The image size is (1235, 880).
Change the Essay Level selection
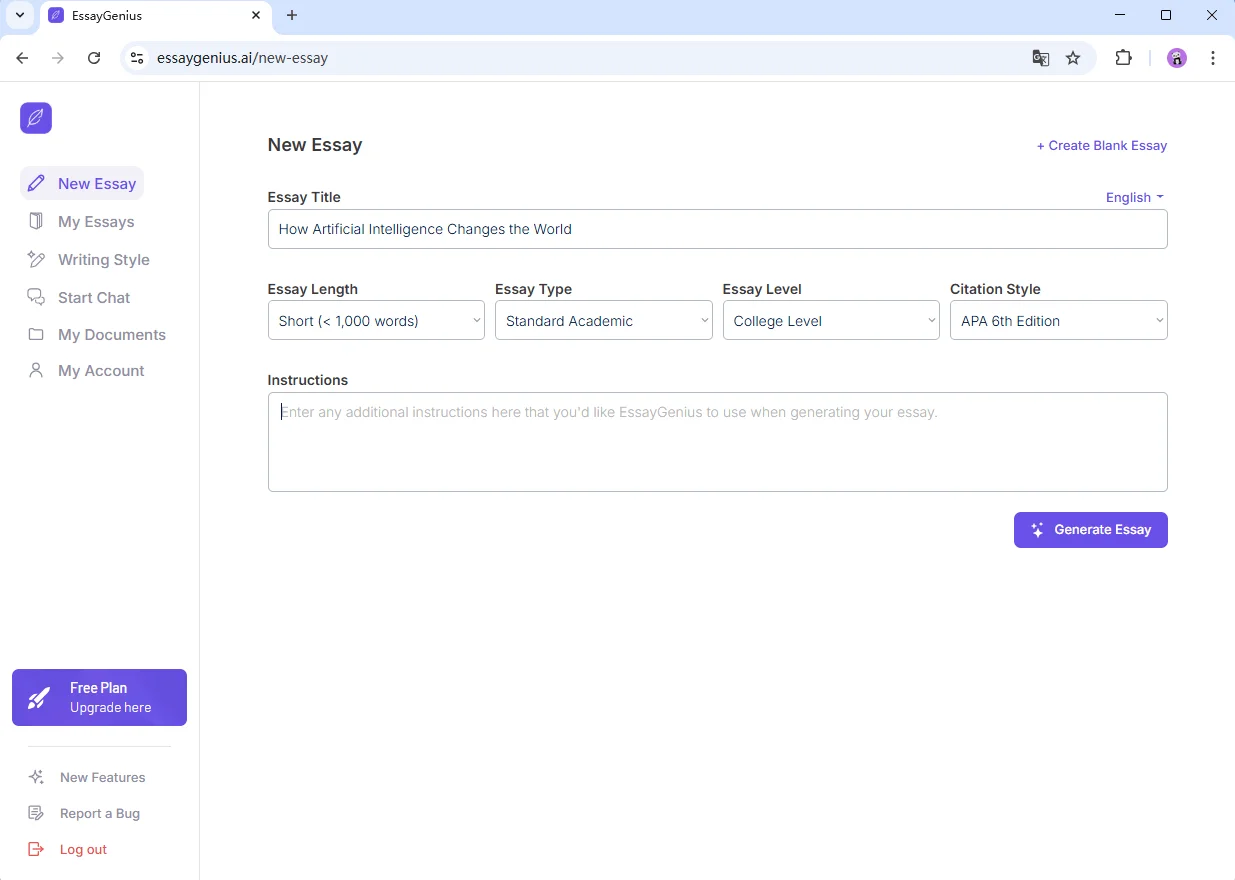tap(830, 321)
